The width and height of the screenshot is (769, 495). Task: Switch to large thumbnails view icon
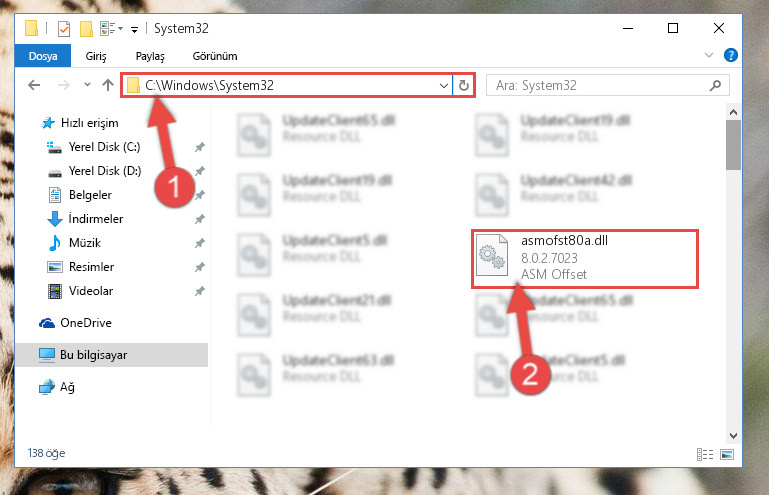(x=726, y=454)
